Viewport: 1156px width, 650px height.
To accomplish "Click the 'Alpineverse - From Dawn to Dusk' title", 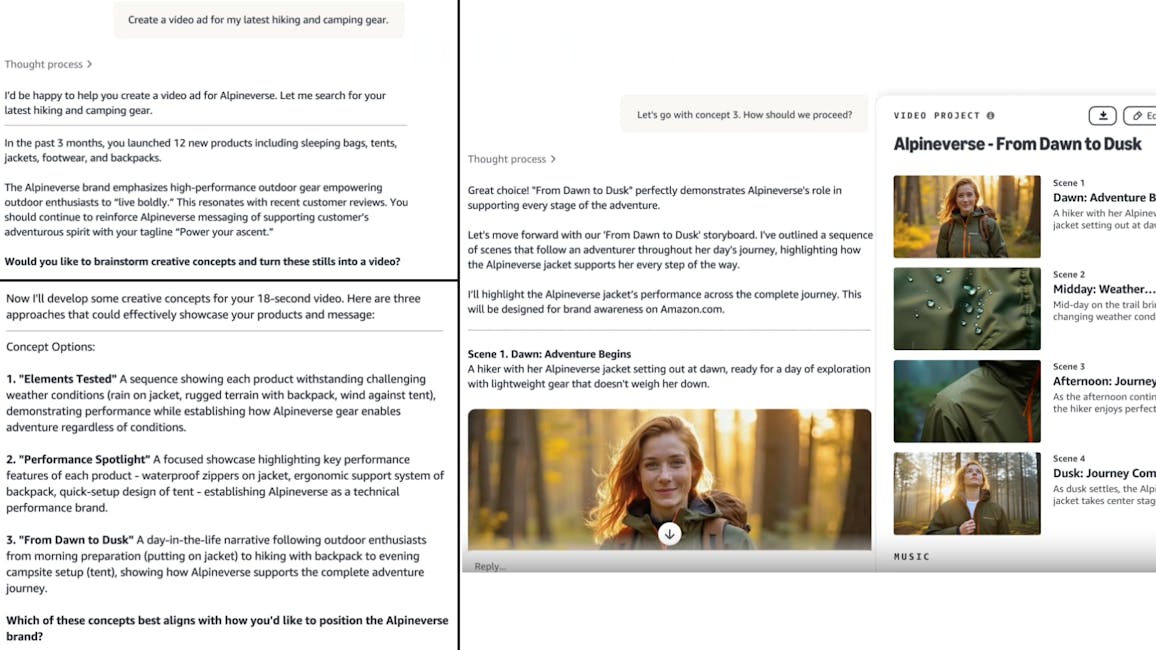I will [1017, 144].
